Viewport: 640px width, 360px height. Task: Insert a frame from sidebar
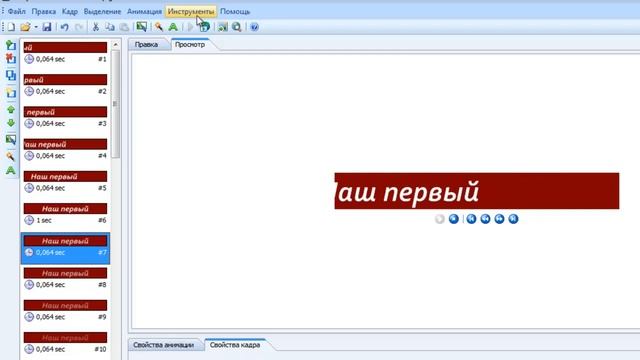pos(11,45)
